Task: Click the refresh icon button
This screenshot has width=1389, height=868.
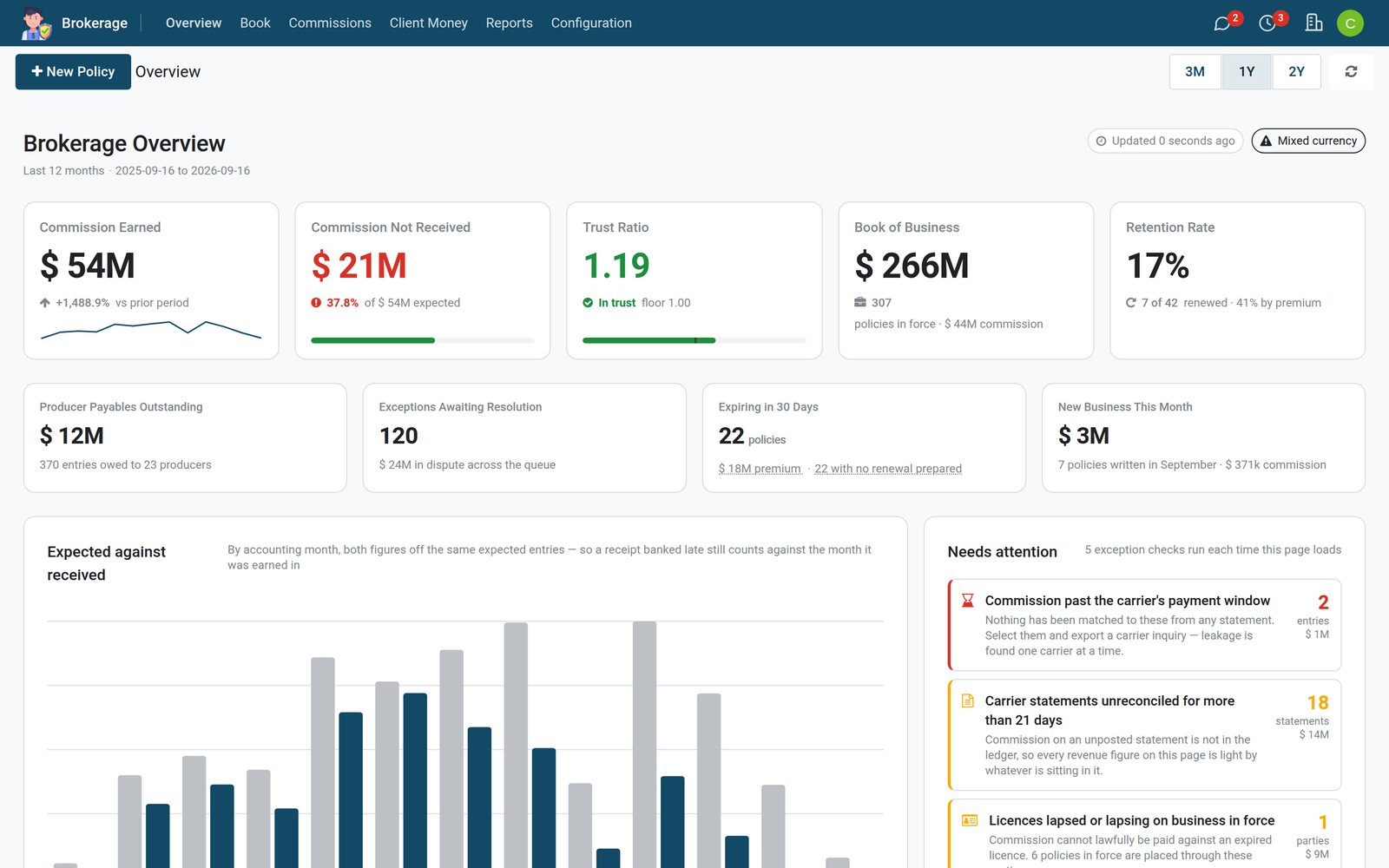Action: (1351, 71)
